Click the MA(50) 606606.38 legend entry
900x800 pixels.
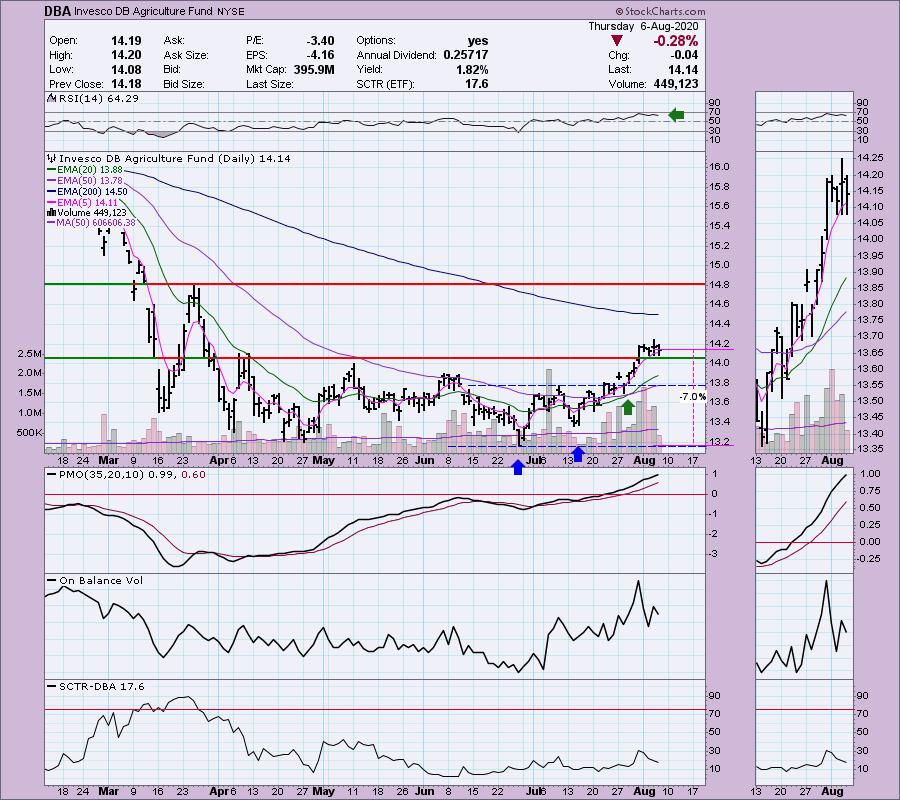click(x=96, y=223)
